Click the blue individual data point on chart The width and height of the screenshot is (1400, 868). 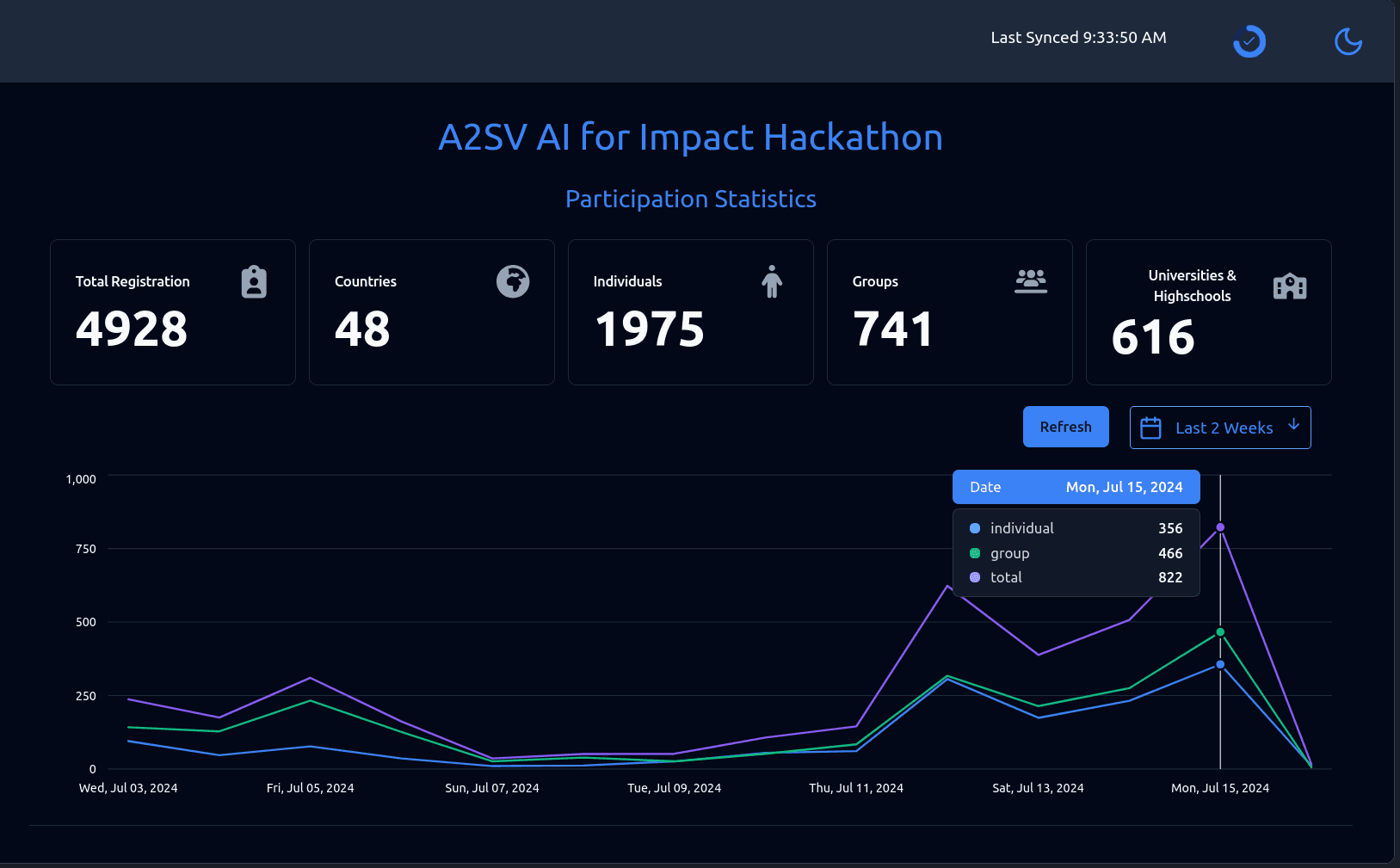click(1220, 664)
